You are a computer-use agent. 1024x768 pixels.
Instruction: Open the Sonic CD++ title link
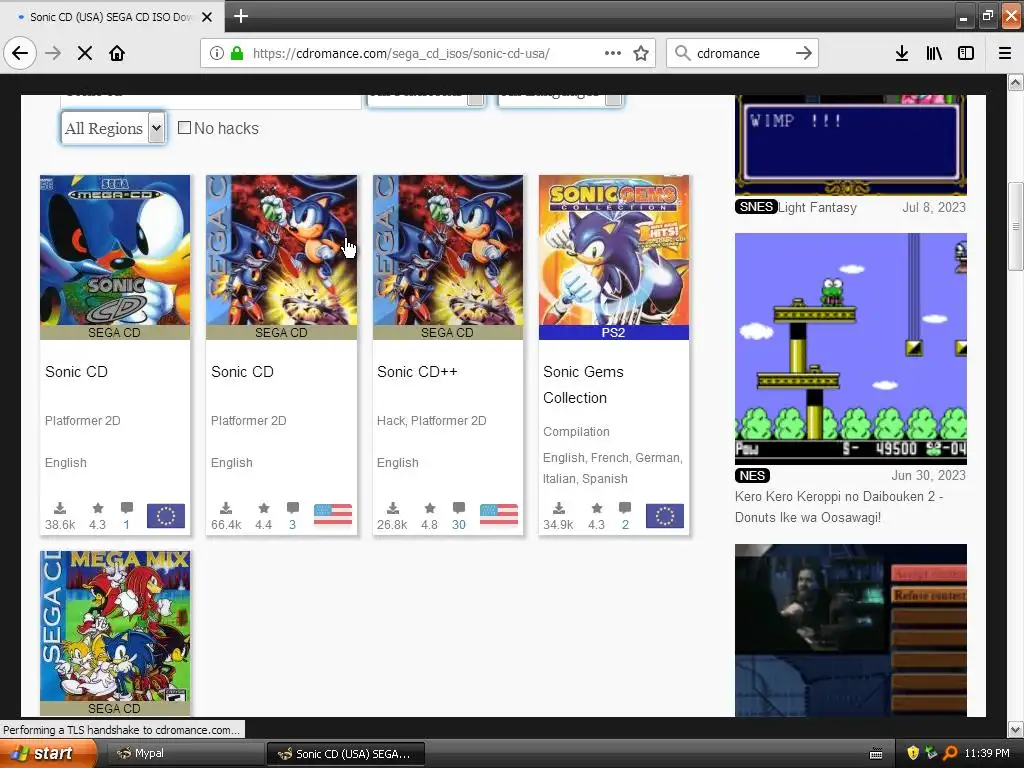coord(417,372)
